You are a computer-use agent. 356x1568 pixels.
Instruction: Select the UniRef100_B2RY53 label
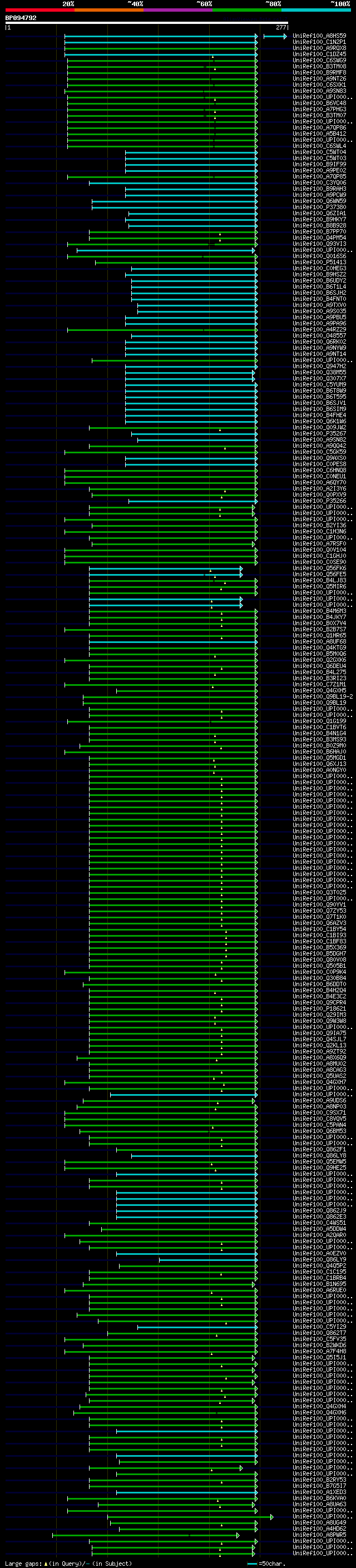[319, 1480]
